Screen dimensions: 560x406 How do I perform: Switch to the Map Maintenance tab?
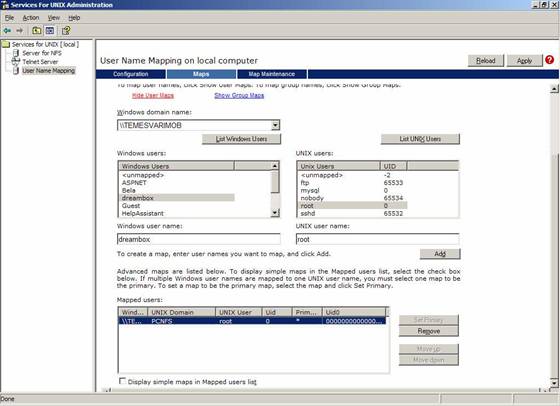[x=271, y=74]
